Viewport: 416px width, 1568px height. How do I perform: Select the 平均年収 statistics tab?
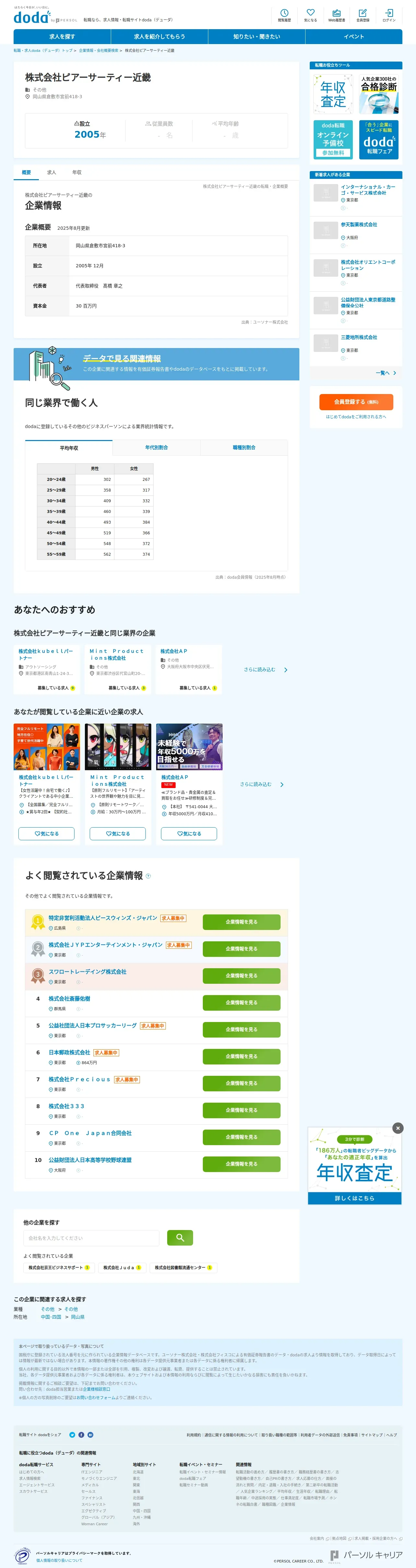69,447
